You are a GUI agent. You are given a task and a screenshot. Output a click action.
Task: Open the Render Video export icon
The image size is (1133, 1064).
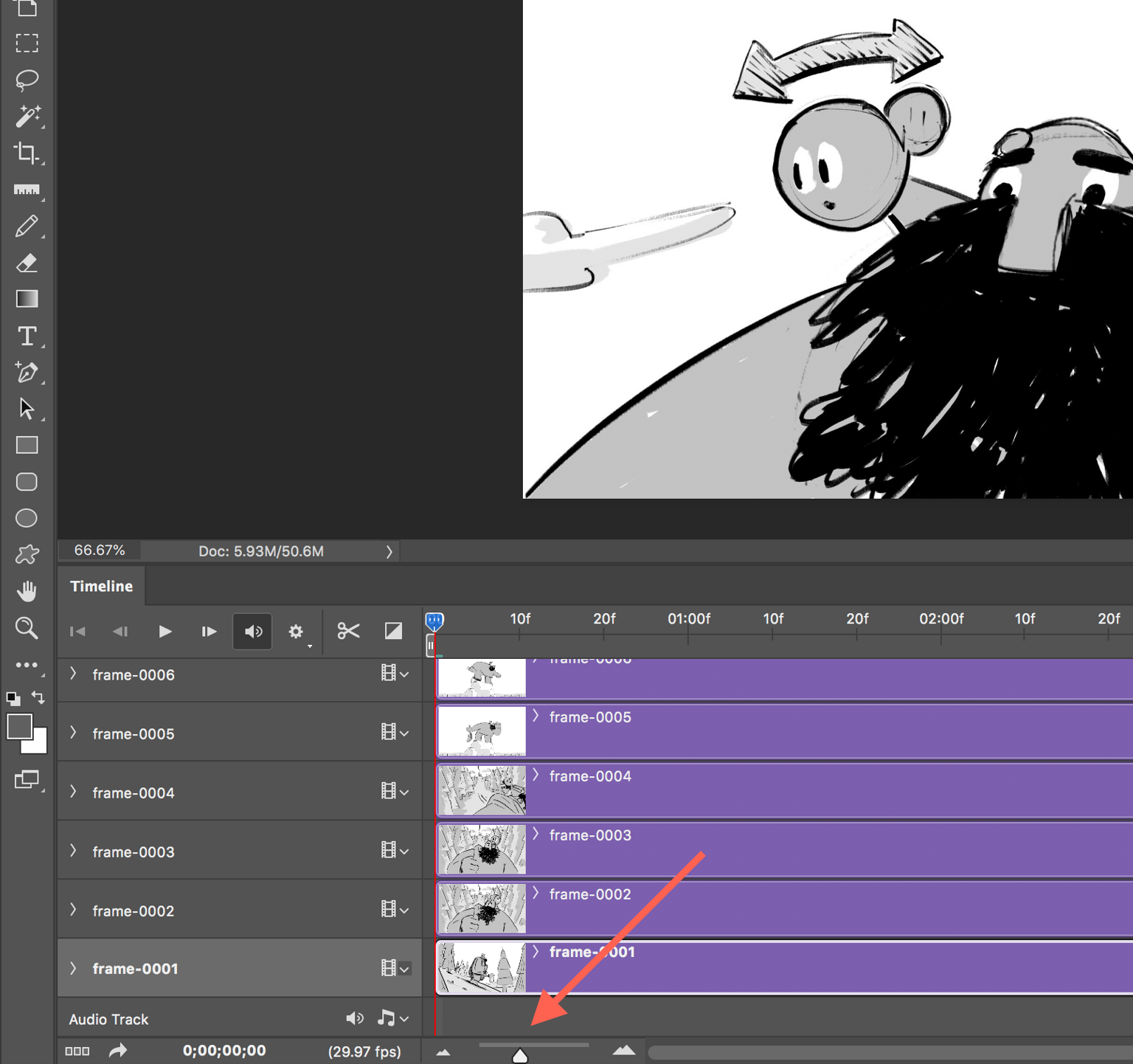117,1051
